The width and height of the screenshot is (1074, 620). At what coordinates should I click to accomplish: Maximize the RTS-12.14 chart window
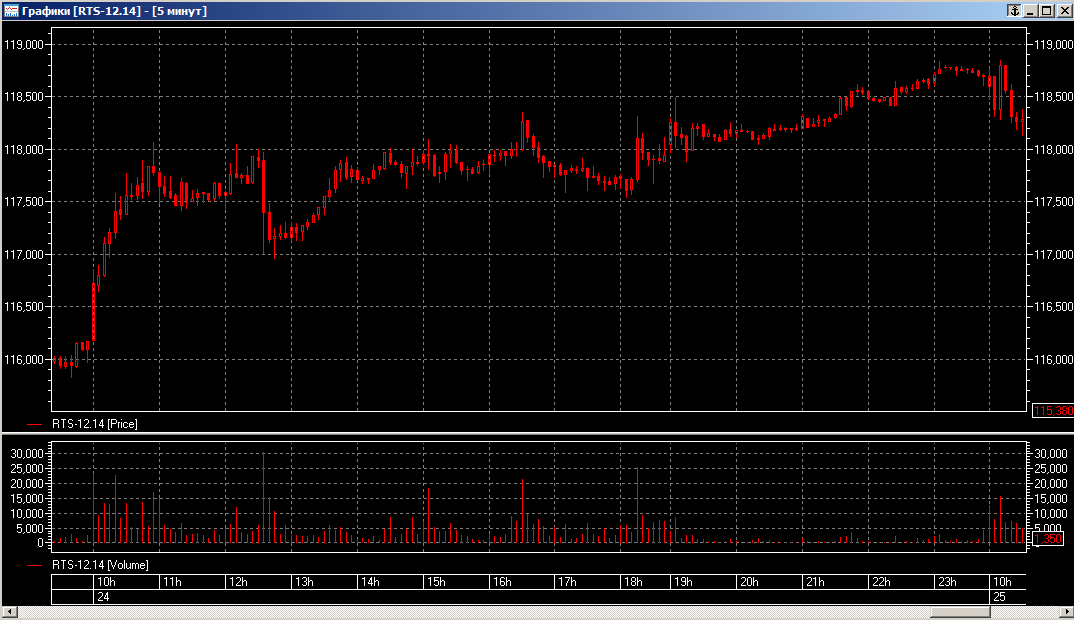pyautogui.click(x=1046, y=10)
